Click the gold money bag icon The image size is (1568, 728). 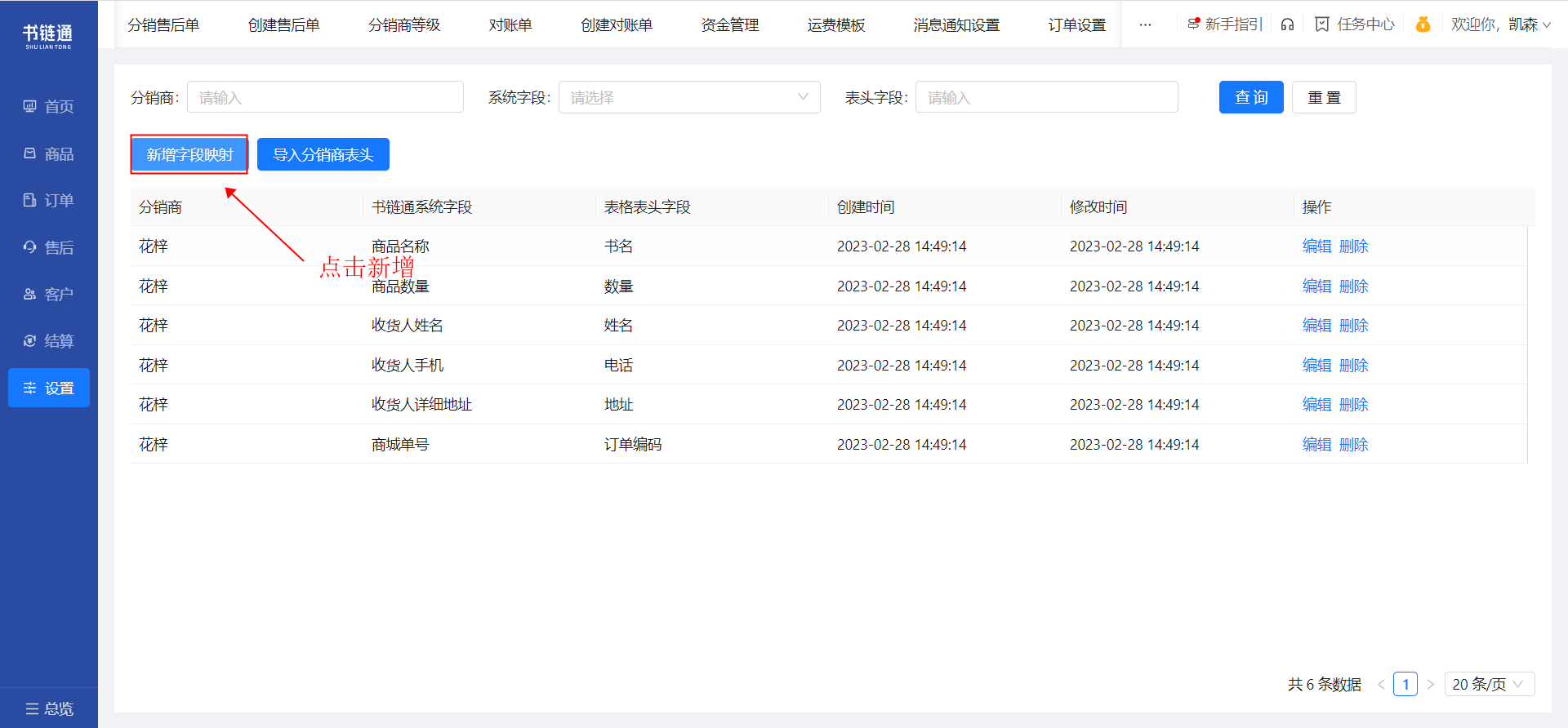click(1423, 24)
